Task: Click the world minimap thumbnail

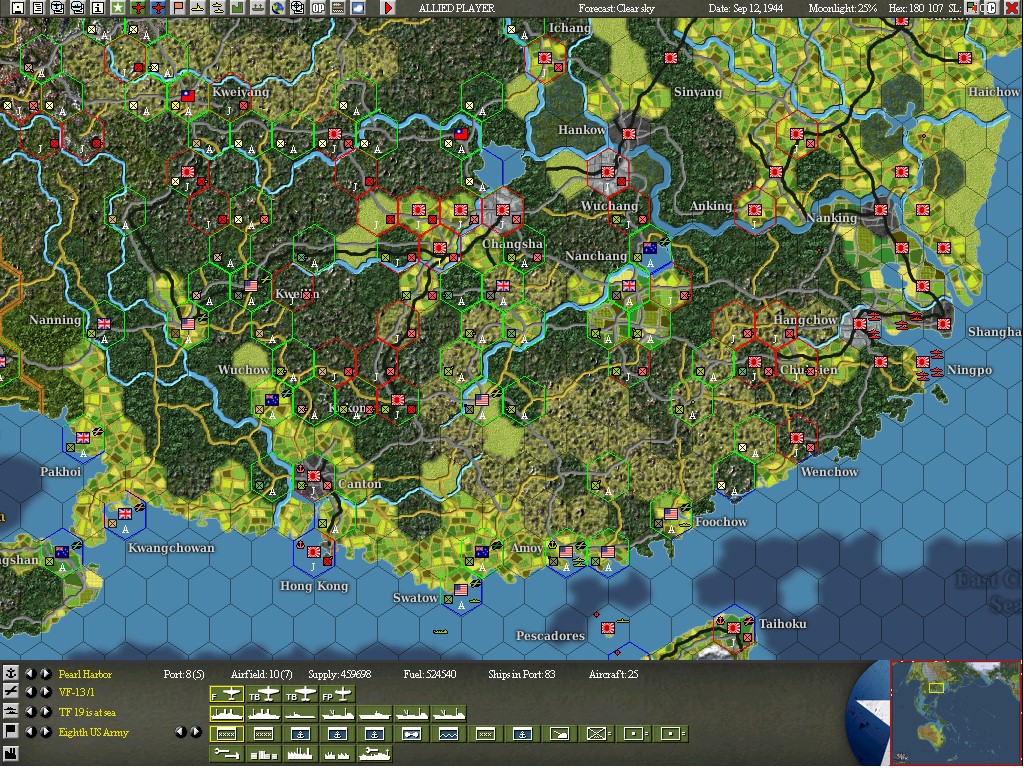Action: pyautogui.click(x=955, y=712)
